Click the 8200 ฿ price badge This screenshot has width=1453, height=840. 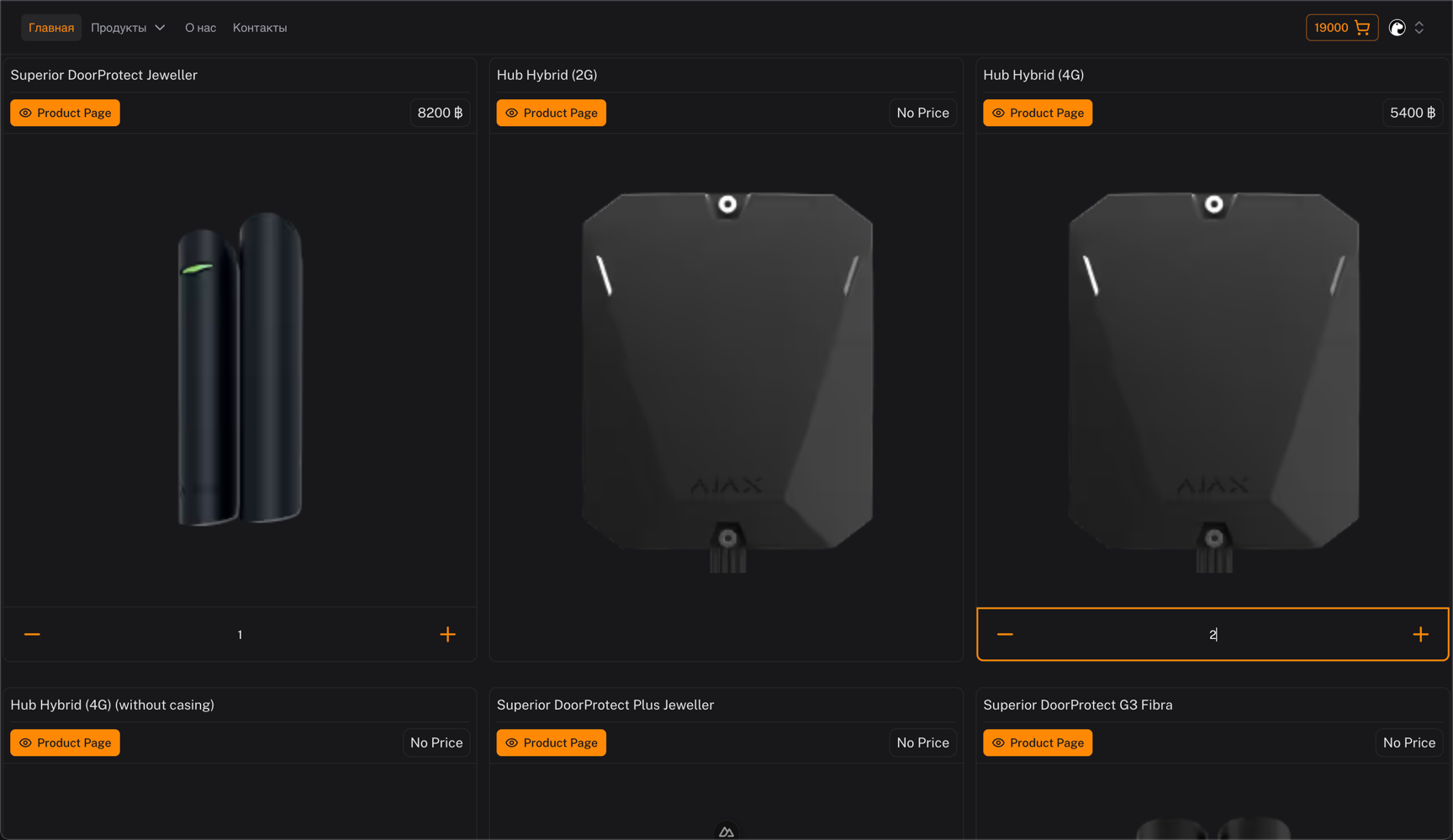coord(440,113)
